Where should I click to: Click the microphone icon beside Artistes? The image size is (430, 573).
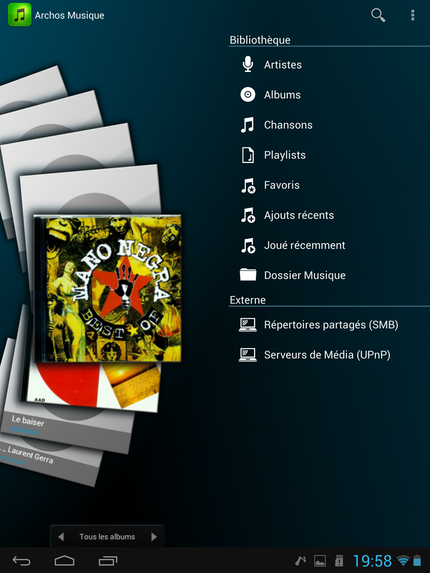tap(248, 64)
